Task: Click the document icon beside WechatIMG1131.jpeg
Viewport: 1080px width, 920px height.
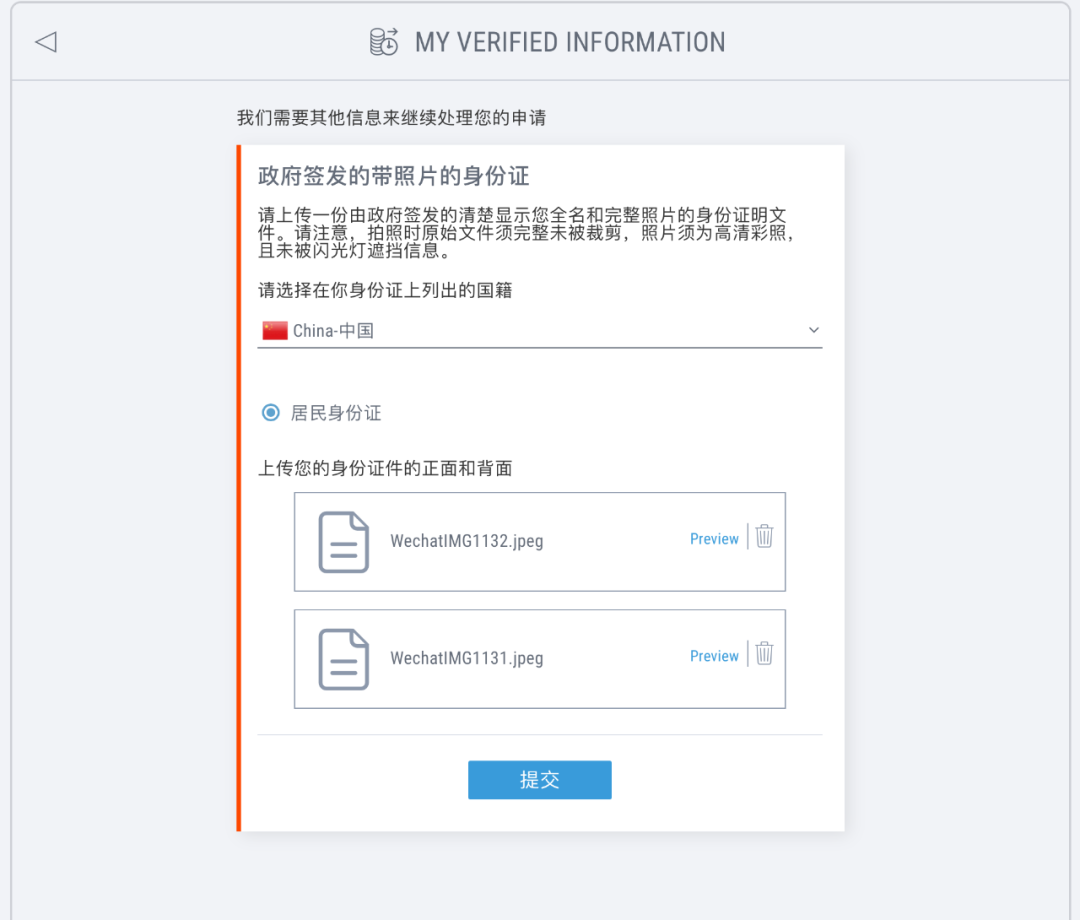Action: [343, 659]
